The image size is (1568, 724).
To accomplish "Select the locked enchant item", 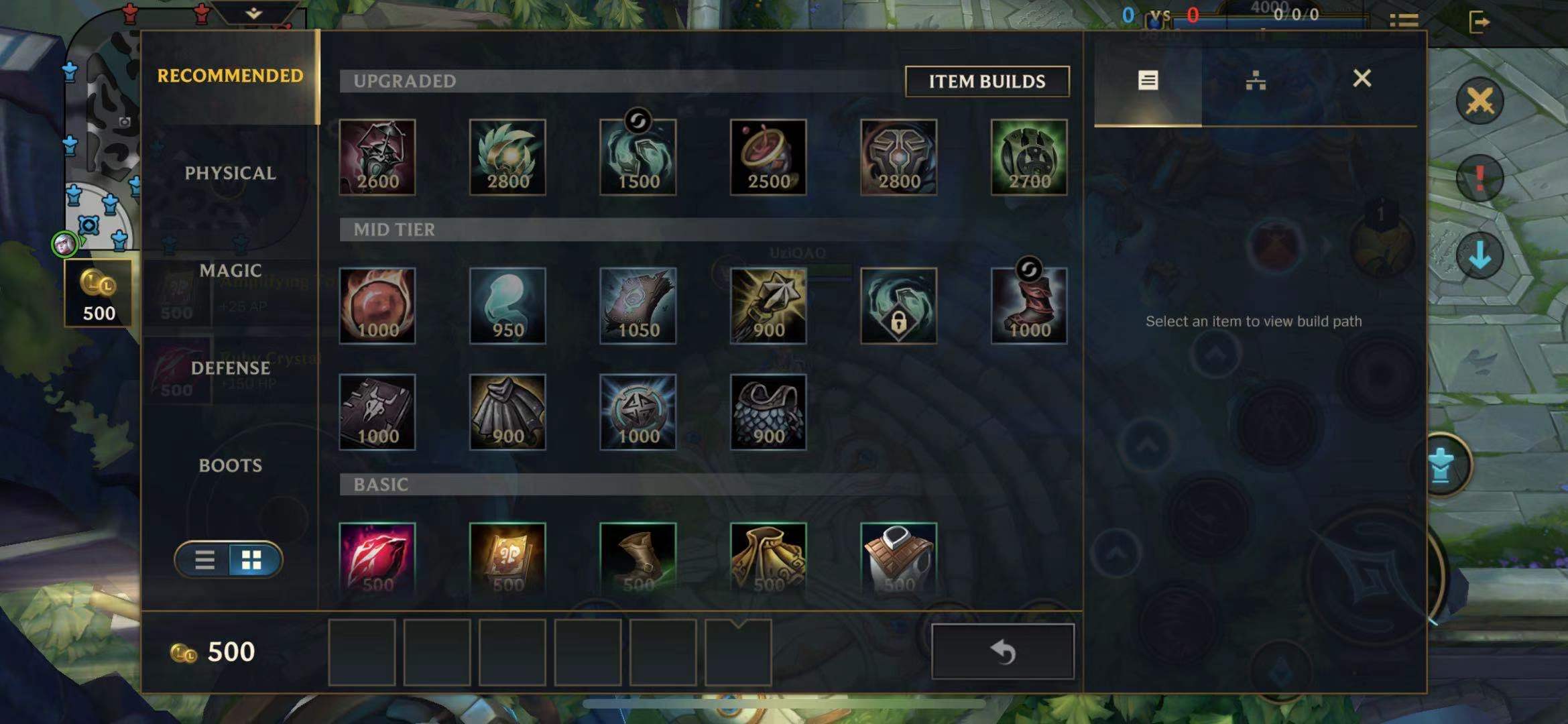I will [x=898, y=306].
